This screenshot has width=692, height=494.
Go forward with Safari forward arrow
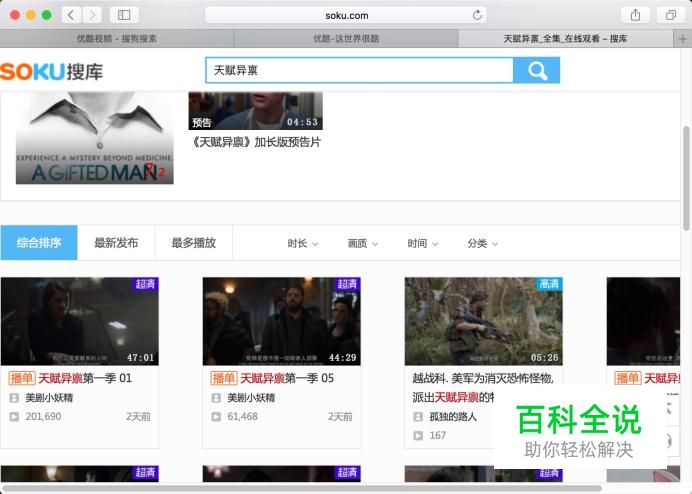[92, 15]
